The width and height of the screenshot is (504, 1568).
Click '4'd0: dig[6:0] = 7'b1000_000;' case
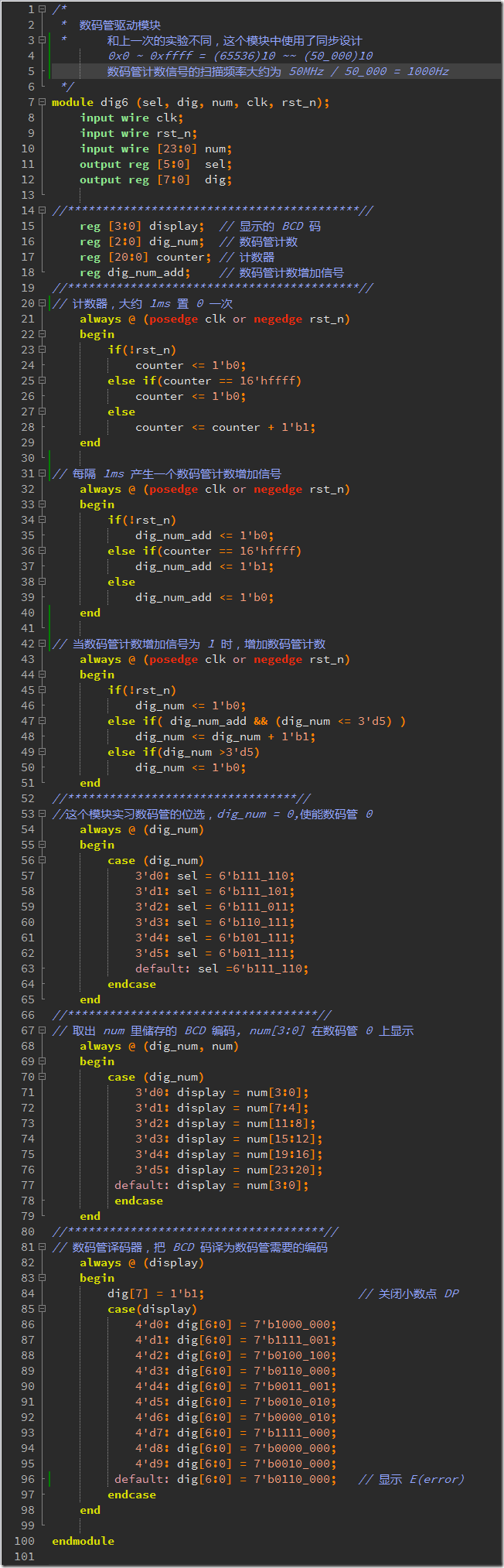(x=236, y=1324)
